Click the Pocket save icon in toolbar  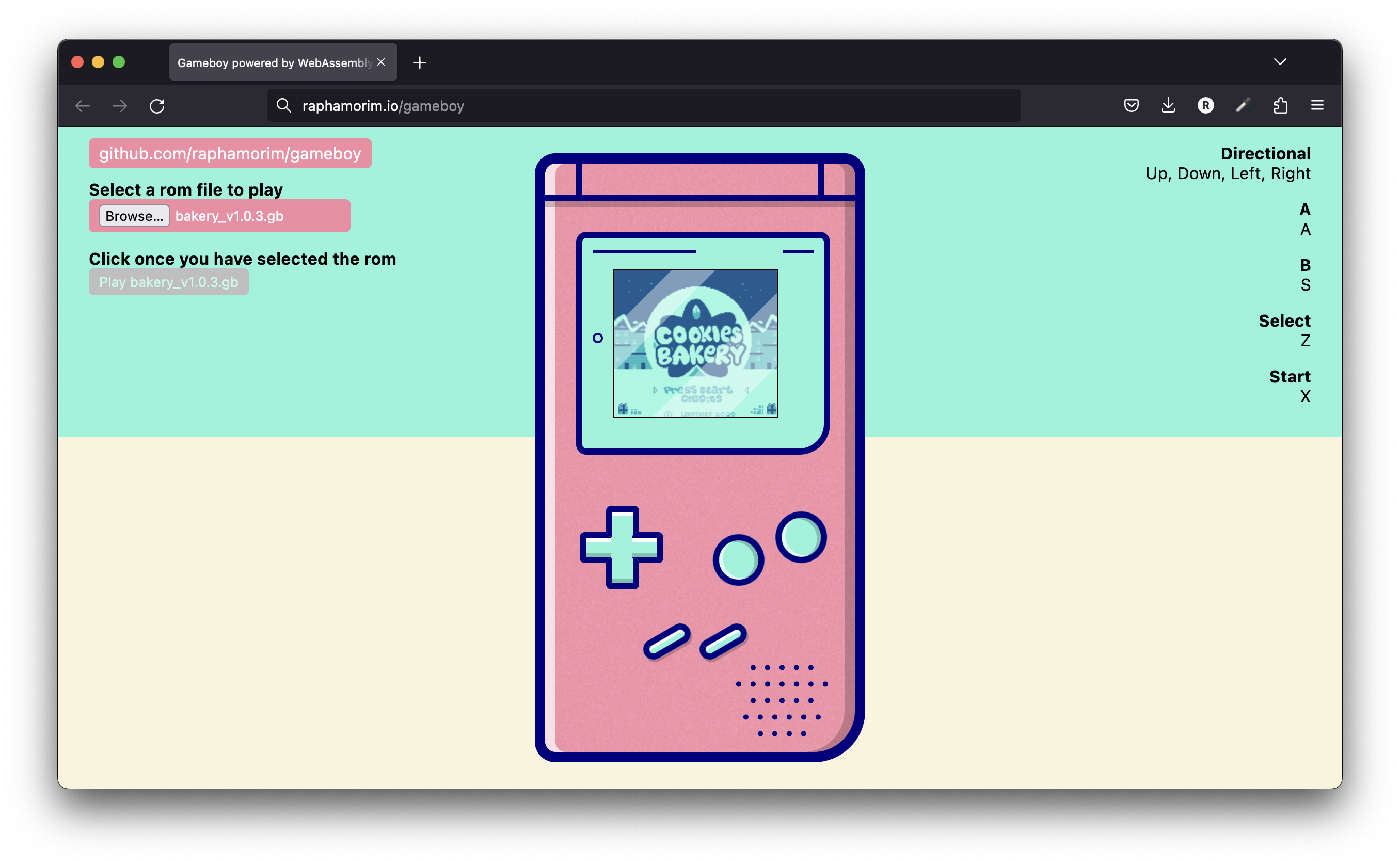(x=1131, y=105)
